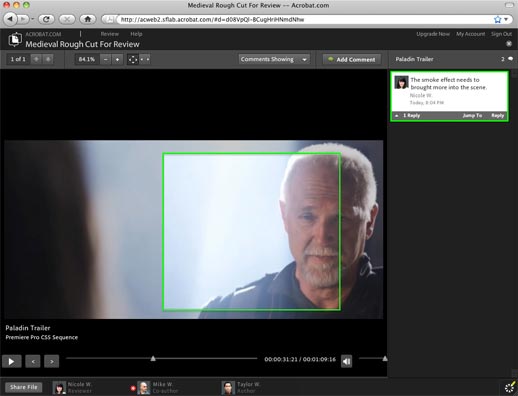Play the Paladin Trailer video

coord(11,361)
